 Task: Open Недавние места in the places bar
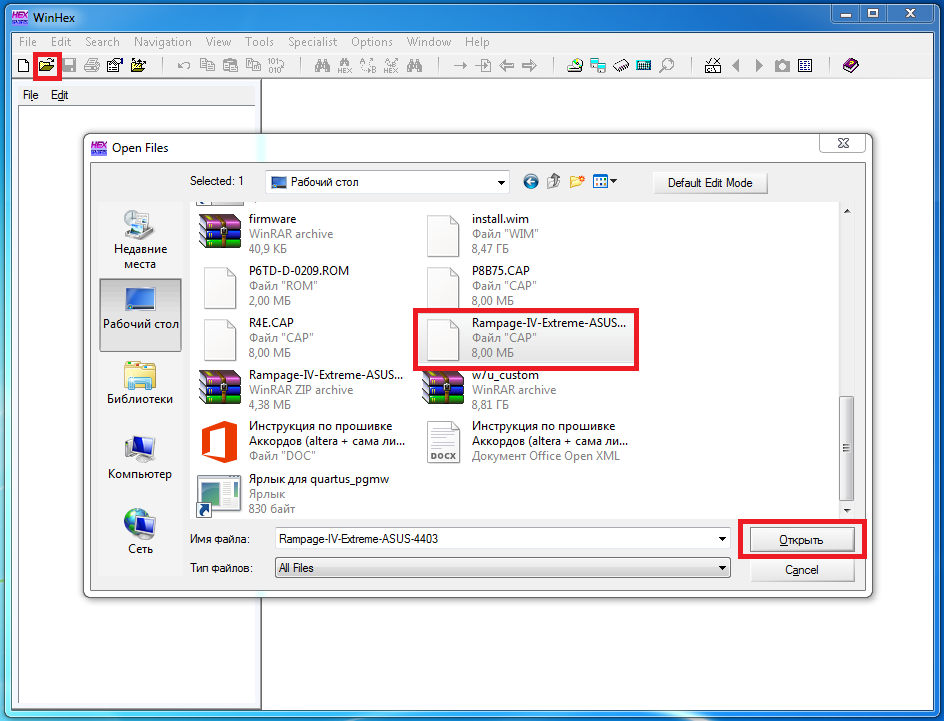(x=140, y=240)
